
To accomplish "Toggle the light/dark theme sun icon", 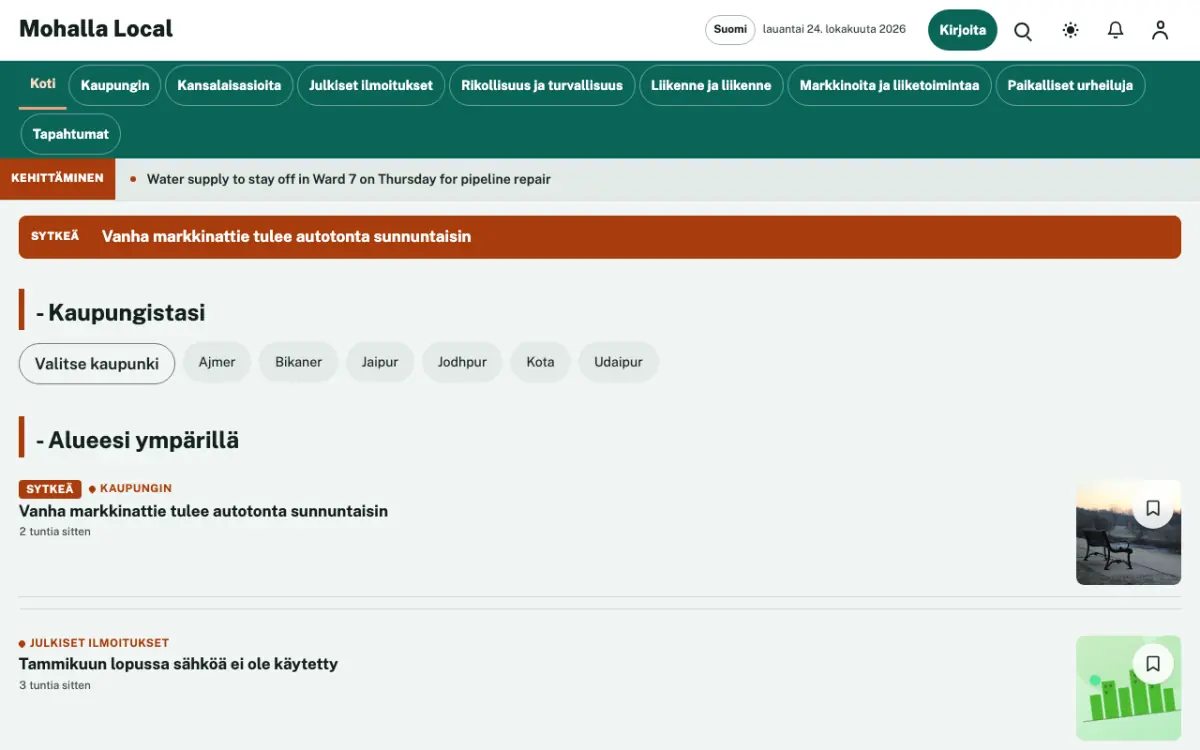I will point(1071,30).
